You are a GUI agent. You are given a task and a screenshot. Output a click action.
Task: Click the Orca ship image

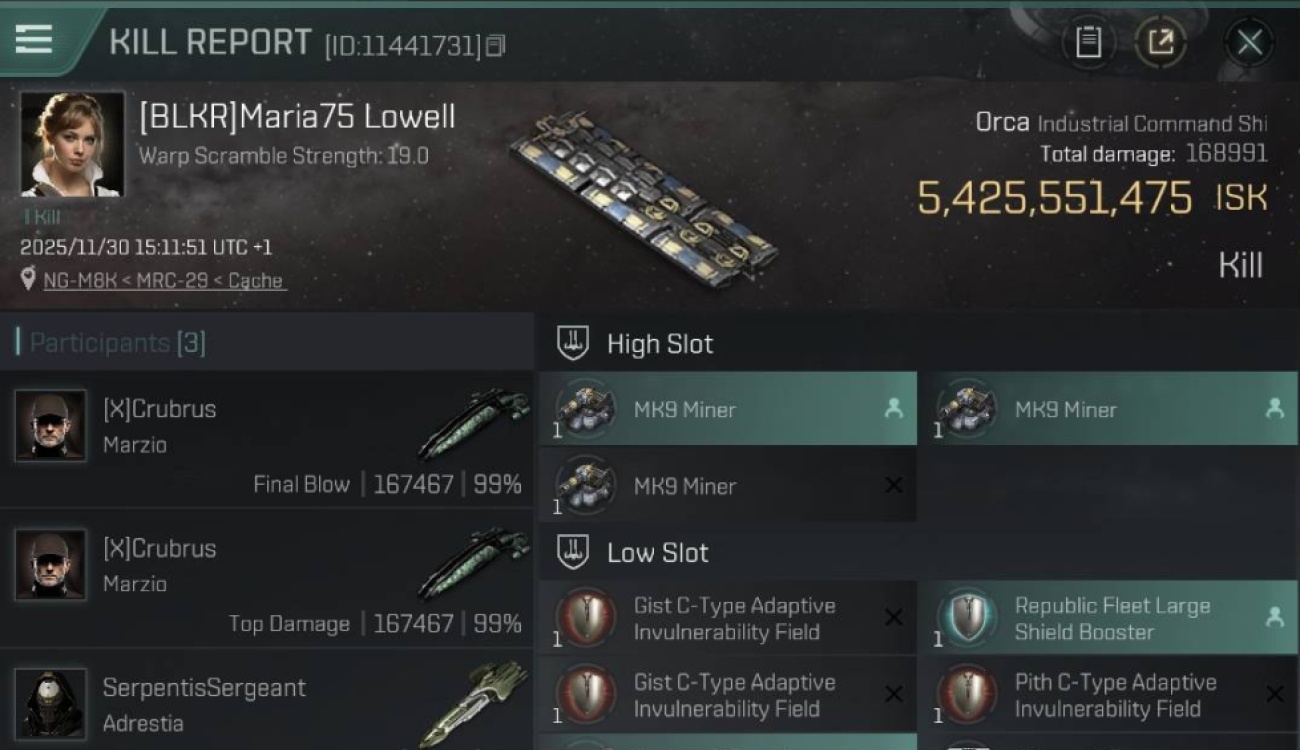643,199
